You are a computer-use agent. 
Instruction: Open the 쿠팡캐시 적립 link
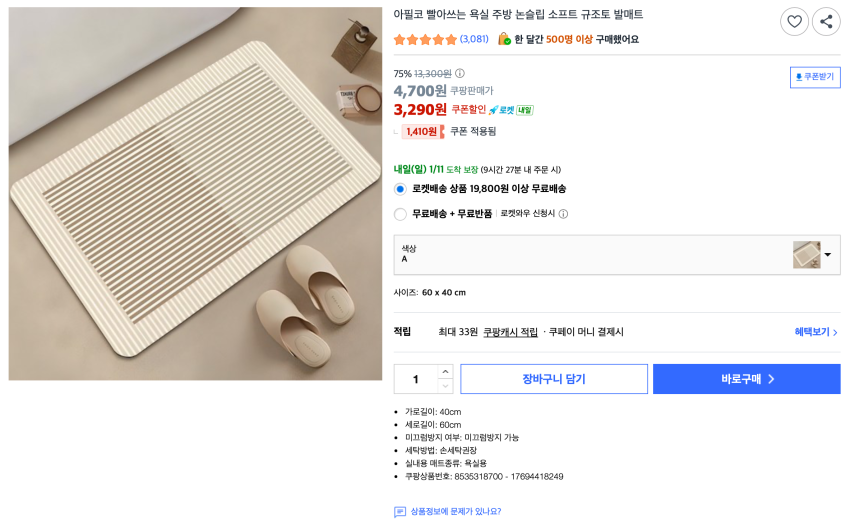510,332
